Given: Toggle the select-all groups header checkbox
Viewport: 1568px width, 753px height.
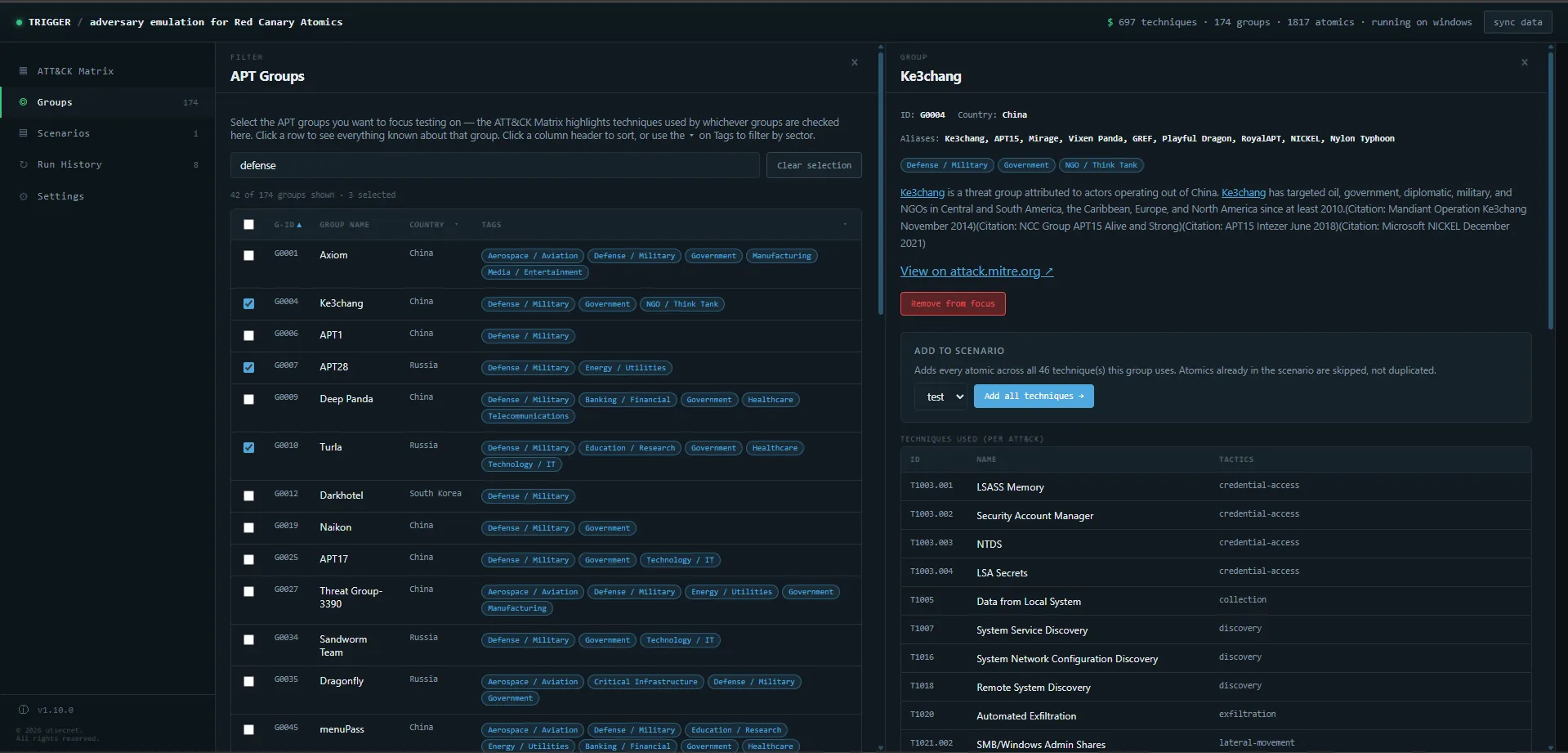Looking at the screenshot, I should [248, 224].
